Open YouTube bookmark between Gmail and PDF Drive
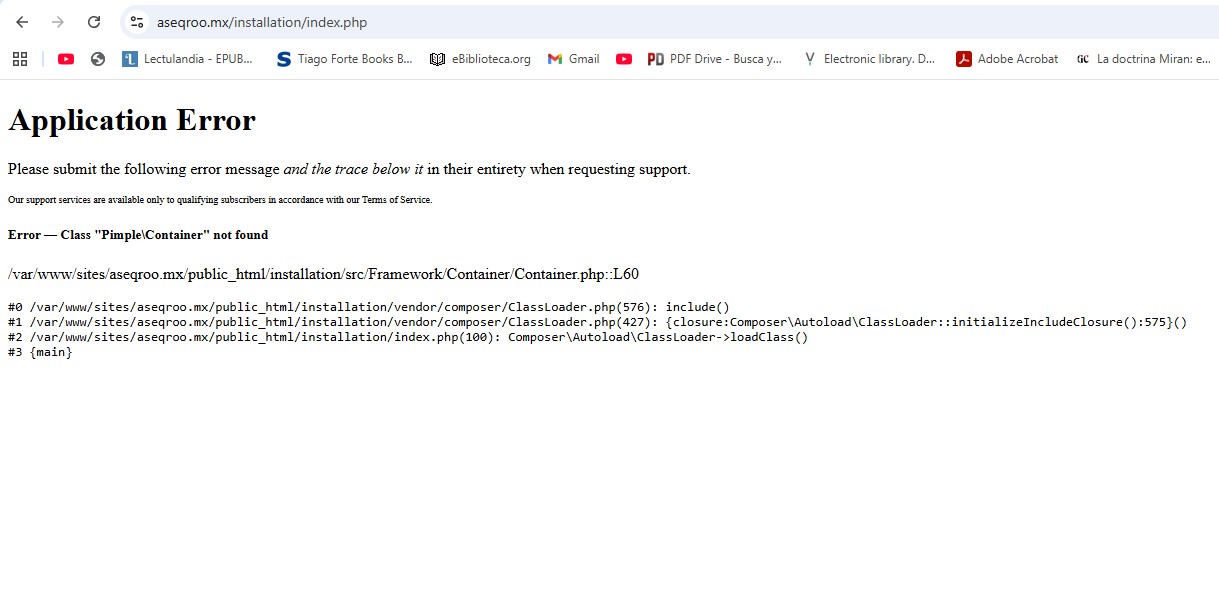The width and height of the screenshot is (1219, 600). pyautogui.click(x=624, y=59)
